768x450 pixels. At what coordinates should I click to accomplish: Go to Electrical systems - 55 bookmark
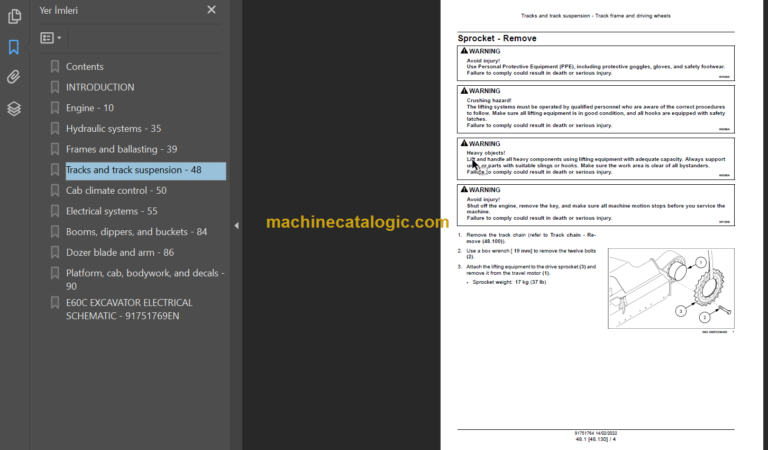point(112,211)
